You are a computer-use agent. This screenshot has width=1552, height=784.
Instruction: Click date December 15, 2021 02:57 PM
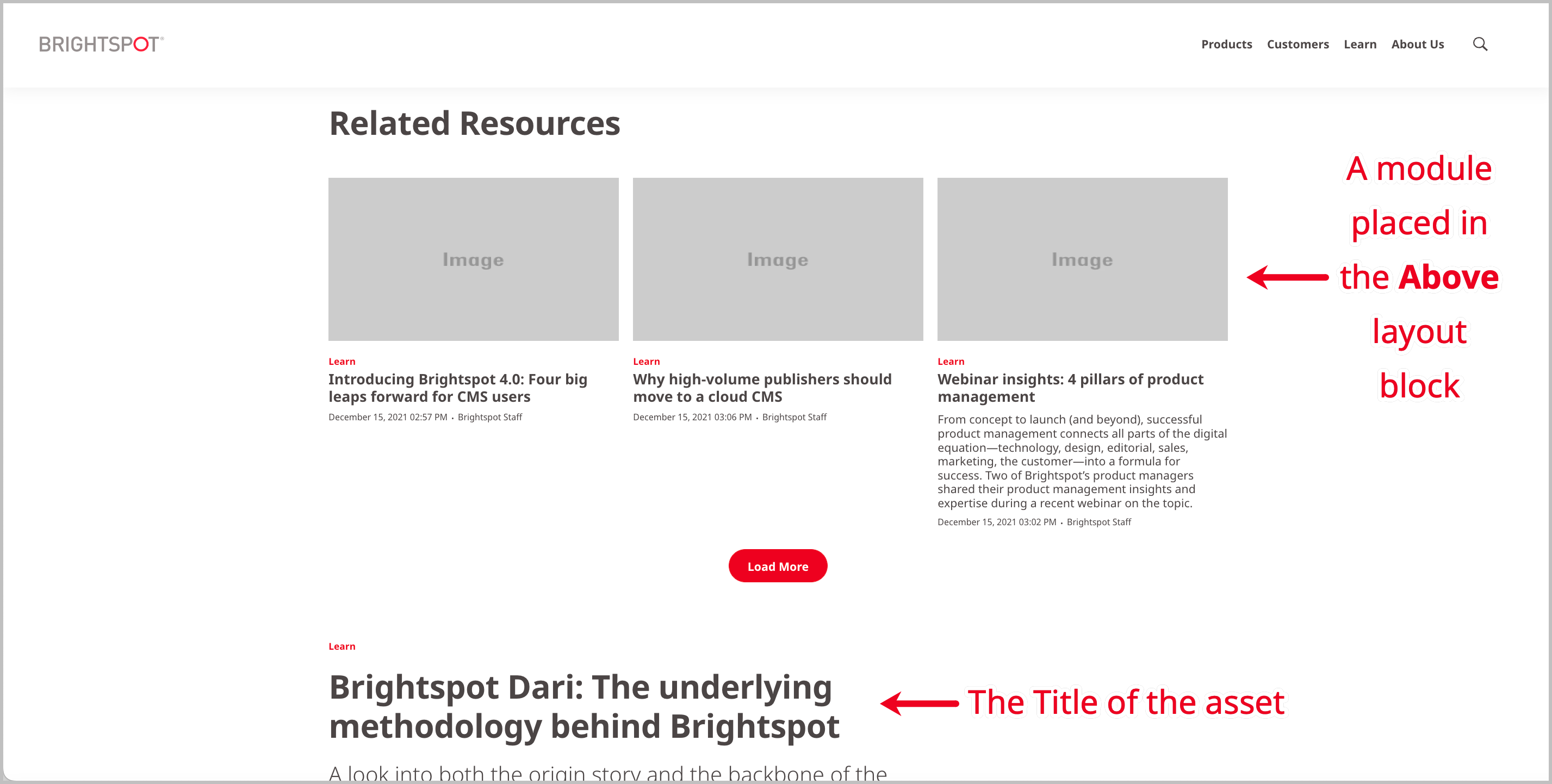[387, 416]
